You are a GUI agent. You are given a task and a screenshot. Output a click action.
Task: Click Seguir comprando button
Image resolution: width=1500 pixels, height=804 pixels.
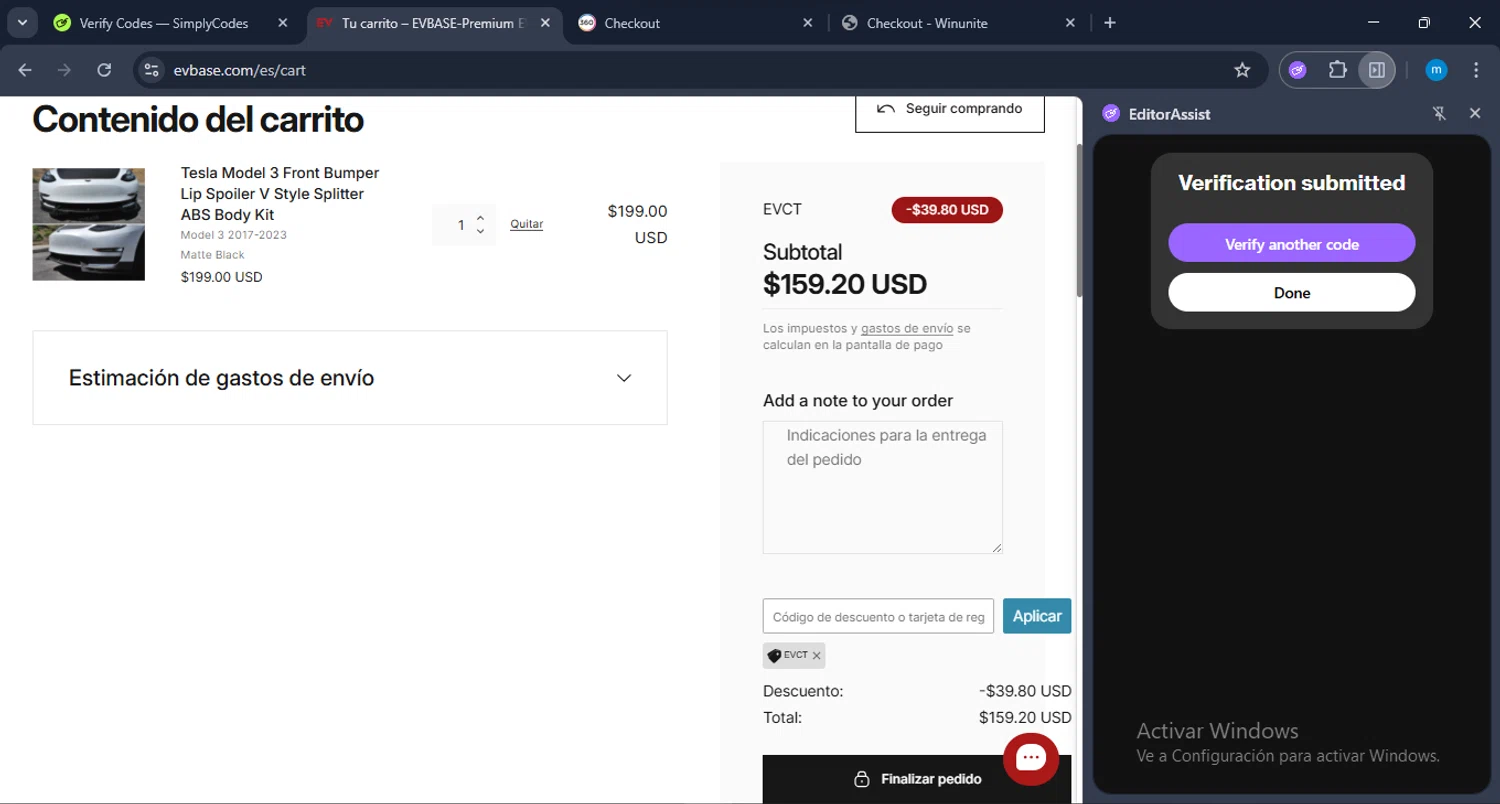[950, 110]
